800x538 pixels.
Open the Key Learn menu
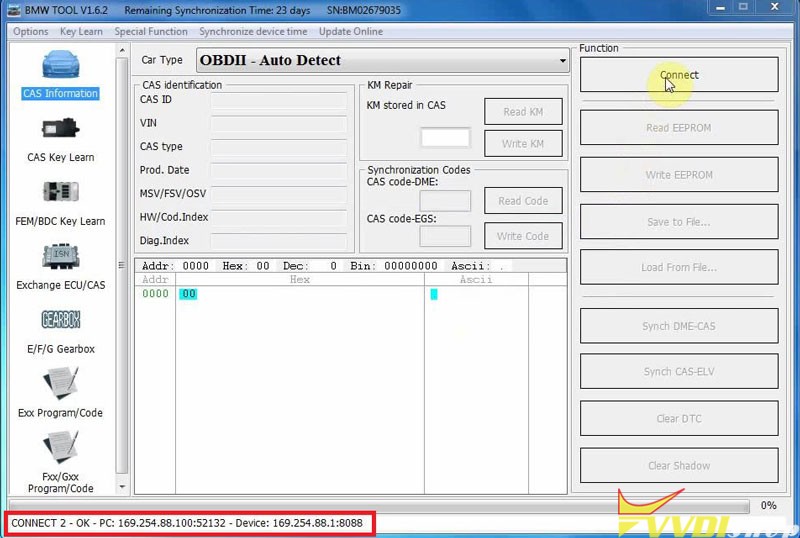81,32
